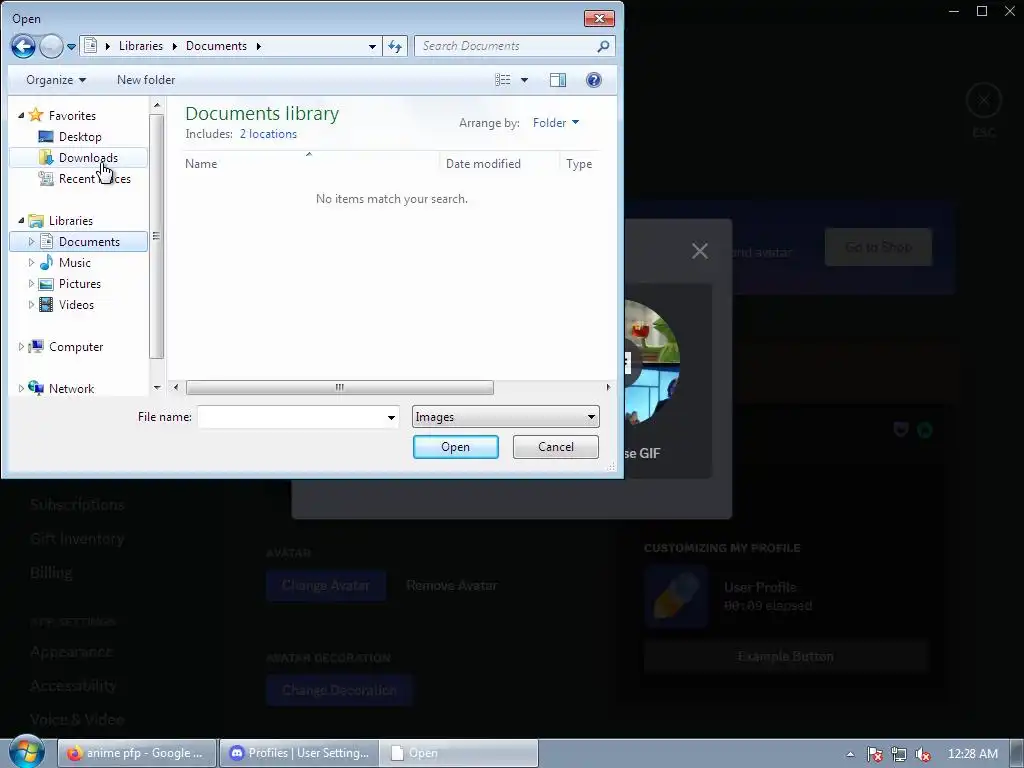This screenshot has width=1024, height=768.
Task: Click the search magnifier icon
Action: pos(603,46)
